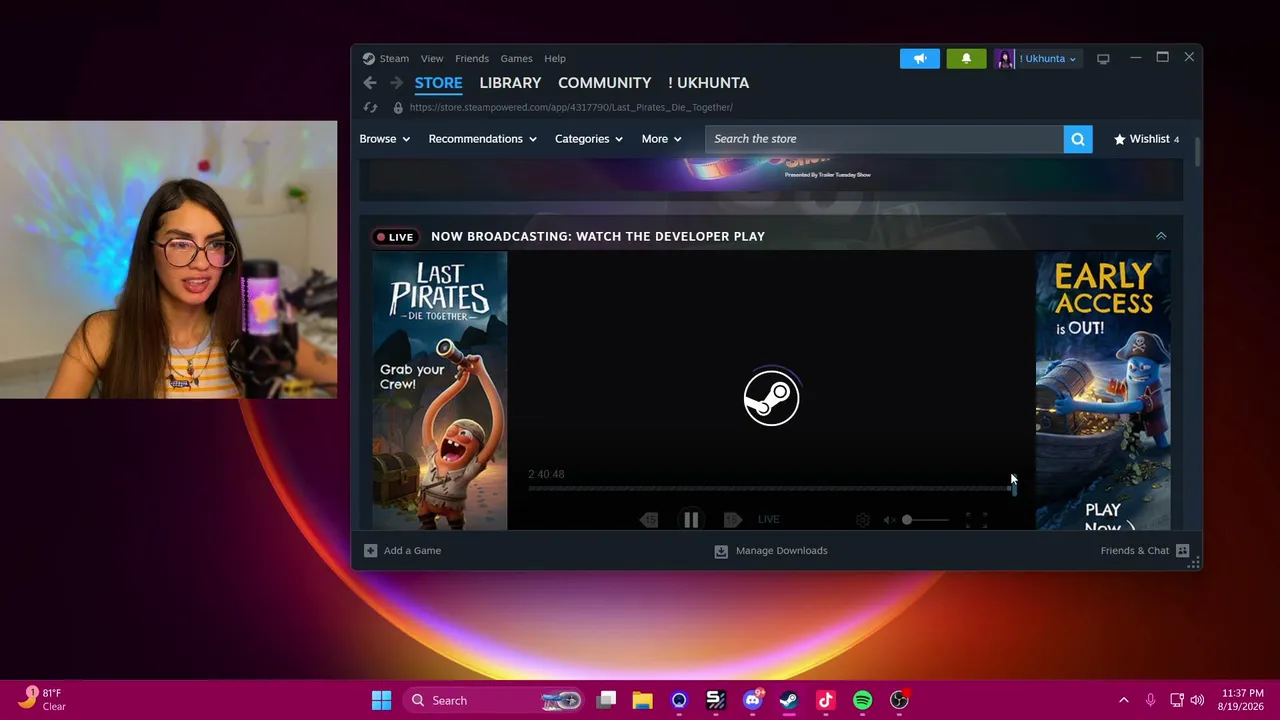Open the green notifications bell
1280x720 pixels.
966,59
